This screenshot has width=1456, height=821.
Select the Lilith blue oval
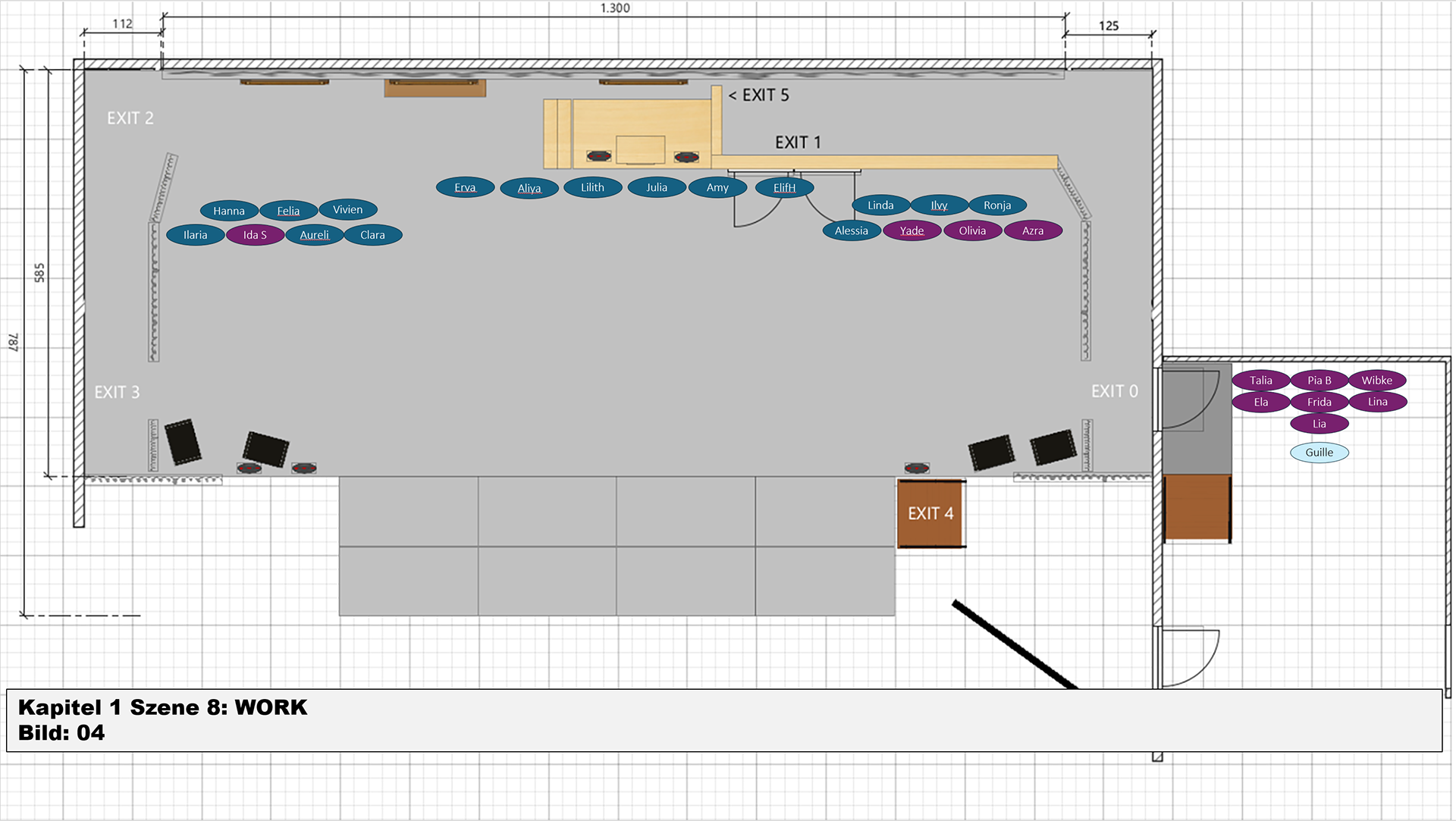[592, 187]
